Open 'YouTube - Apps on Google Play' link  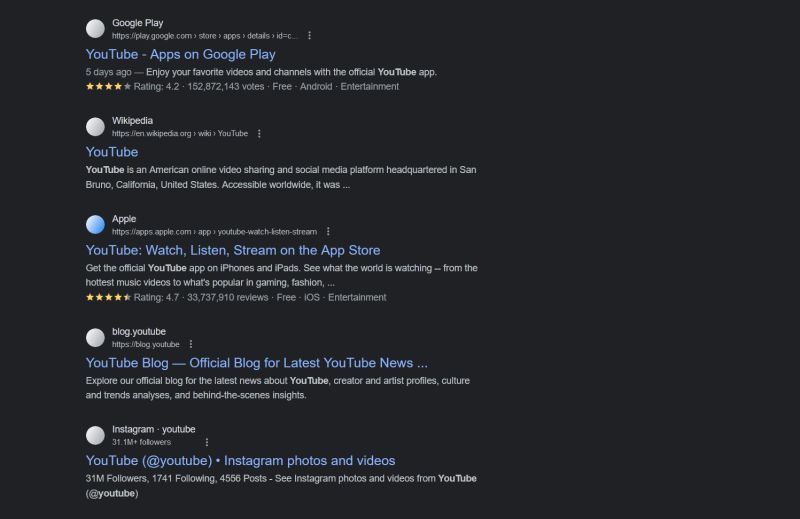(181, 54)
